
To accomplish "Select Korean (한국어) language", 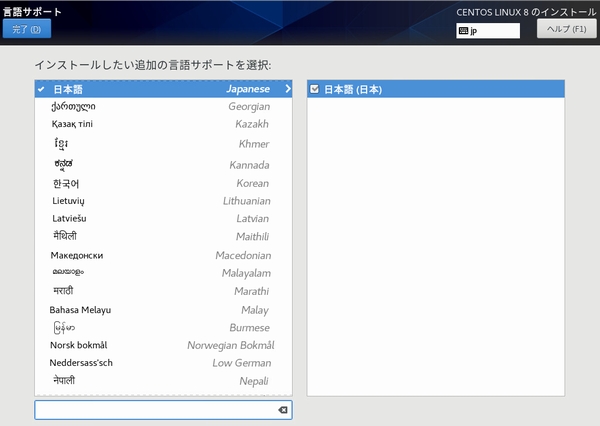I will [x=163, y=183].
